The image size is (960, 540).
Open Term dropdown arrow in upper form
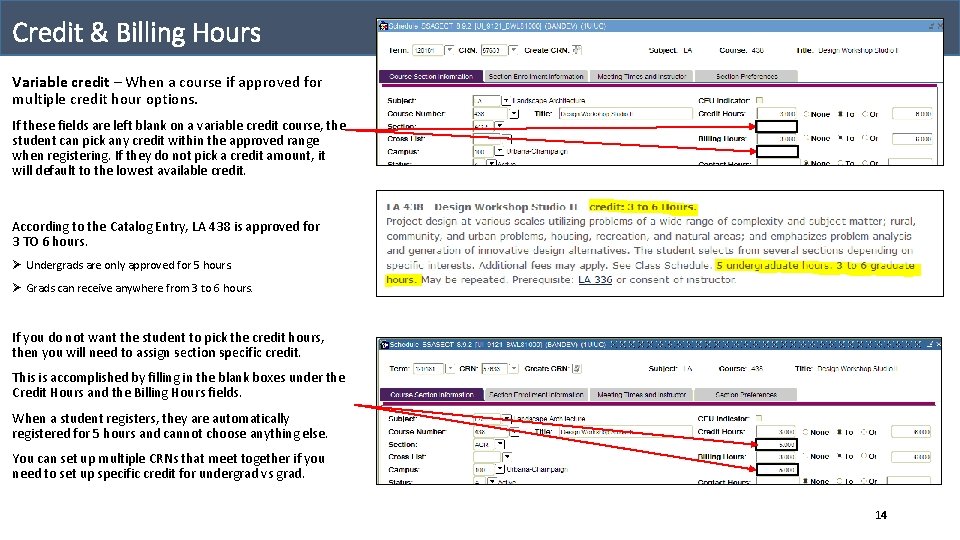[x=449, y=50]
